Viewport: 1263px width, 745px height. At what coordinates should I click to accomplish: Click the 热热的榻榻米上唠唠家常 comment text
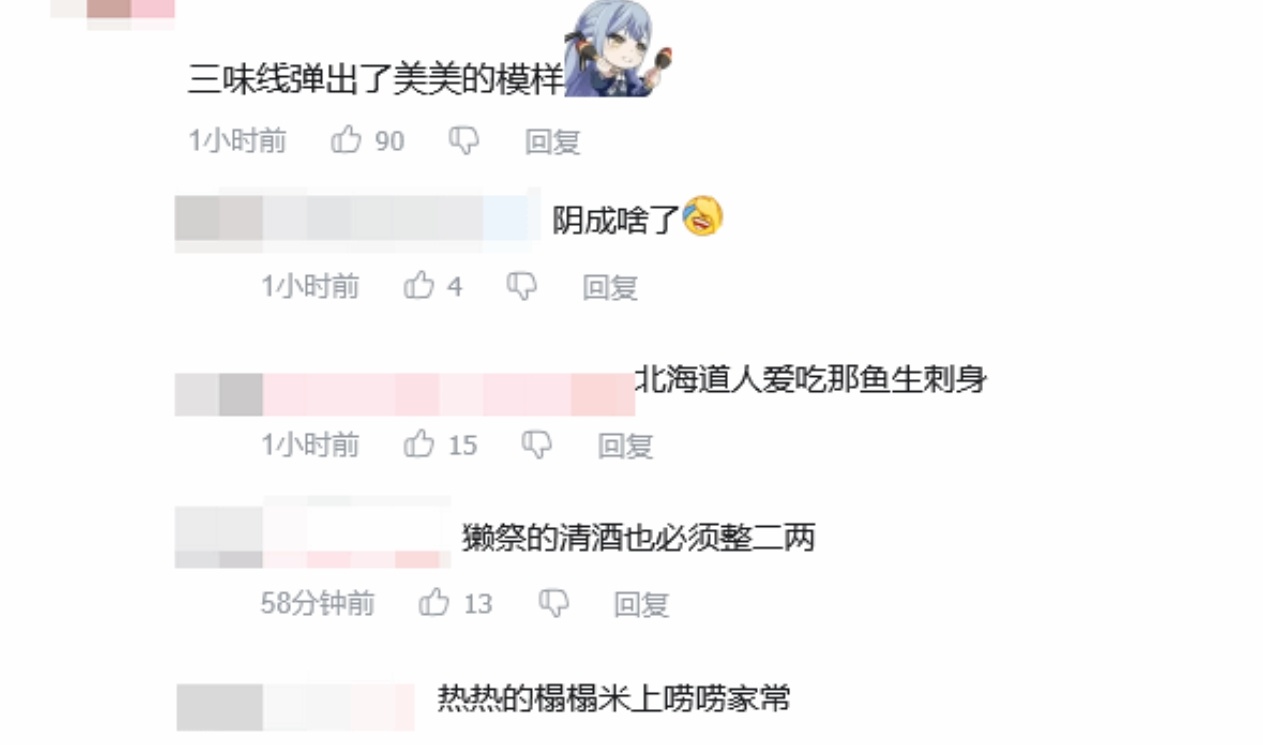pyautogui.click(x=614, y=698)
